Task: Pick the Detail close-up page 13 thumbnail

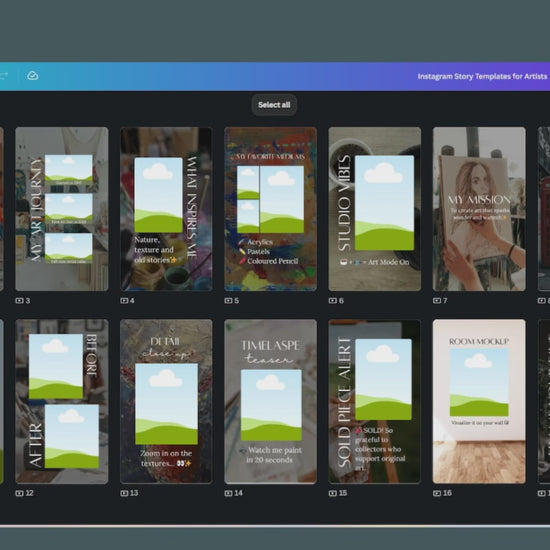Action: 166,401
